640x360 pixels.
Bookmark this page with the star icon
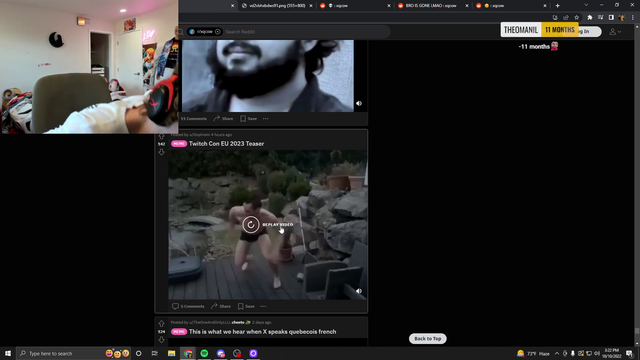[x=576, y=18]
